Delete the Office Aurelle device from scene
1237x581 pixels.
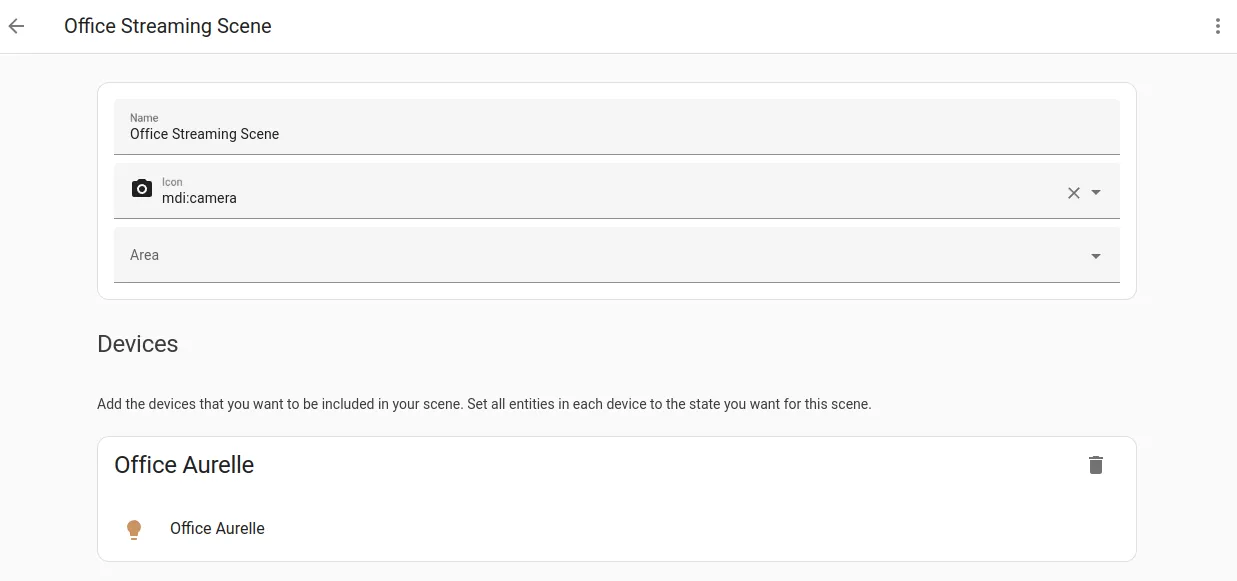[x=1096, y=465]
